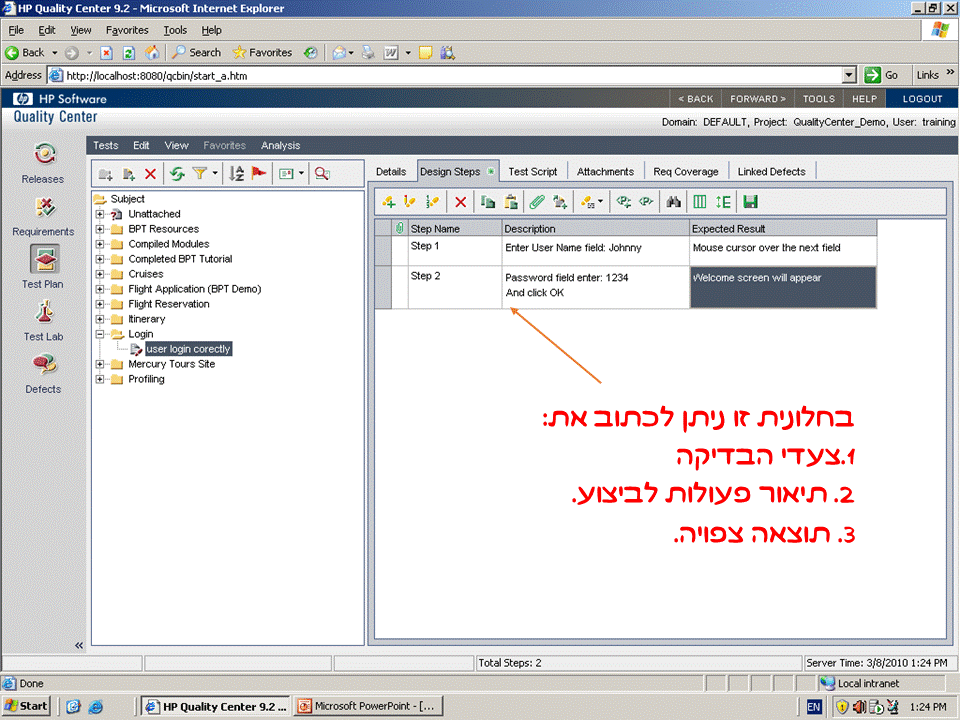
Task: Select the user login corectly test
Action: (189, 349)
